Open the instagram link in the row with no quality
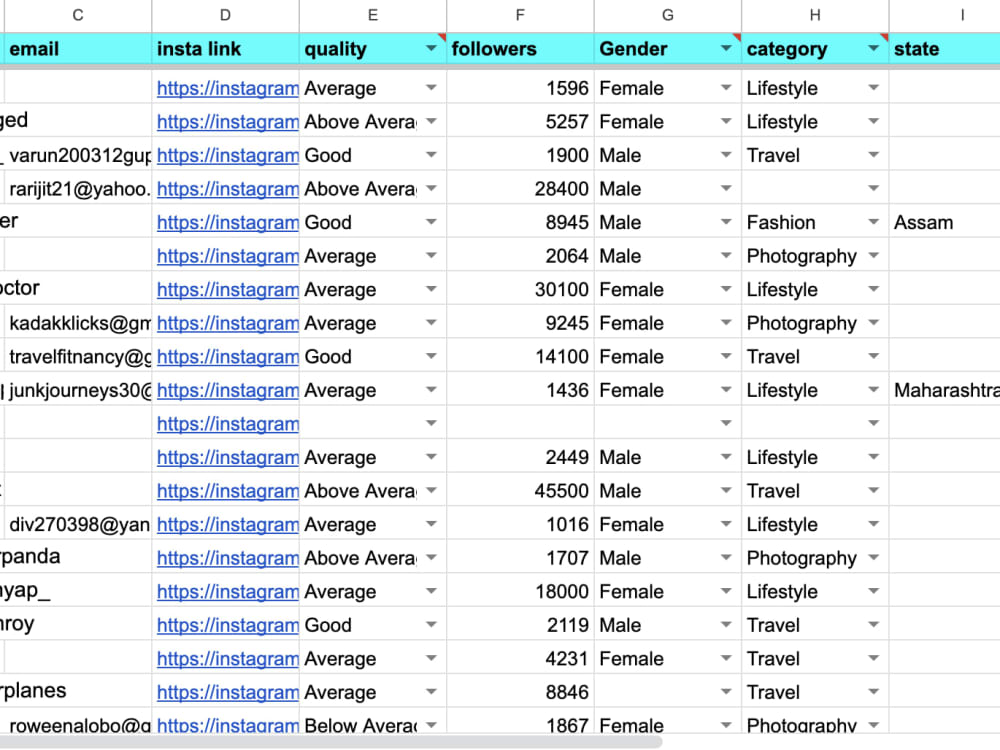 [228, 423]
